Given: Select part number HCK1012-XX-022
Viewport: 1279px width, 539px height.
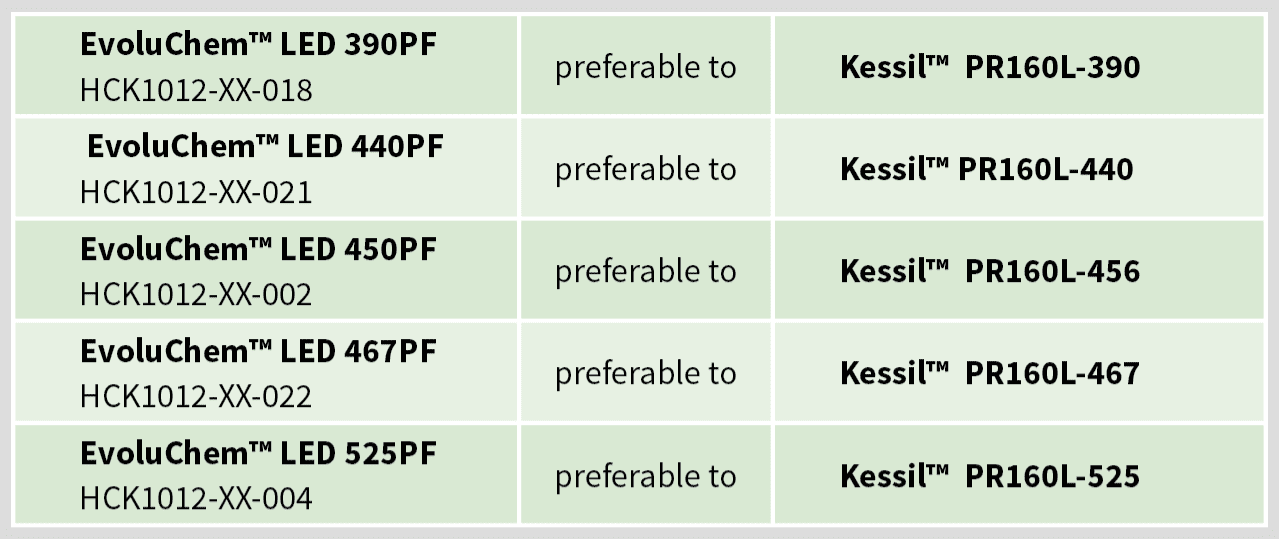Looking at the screenshot, I should [196, 396].
